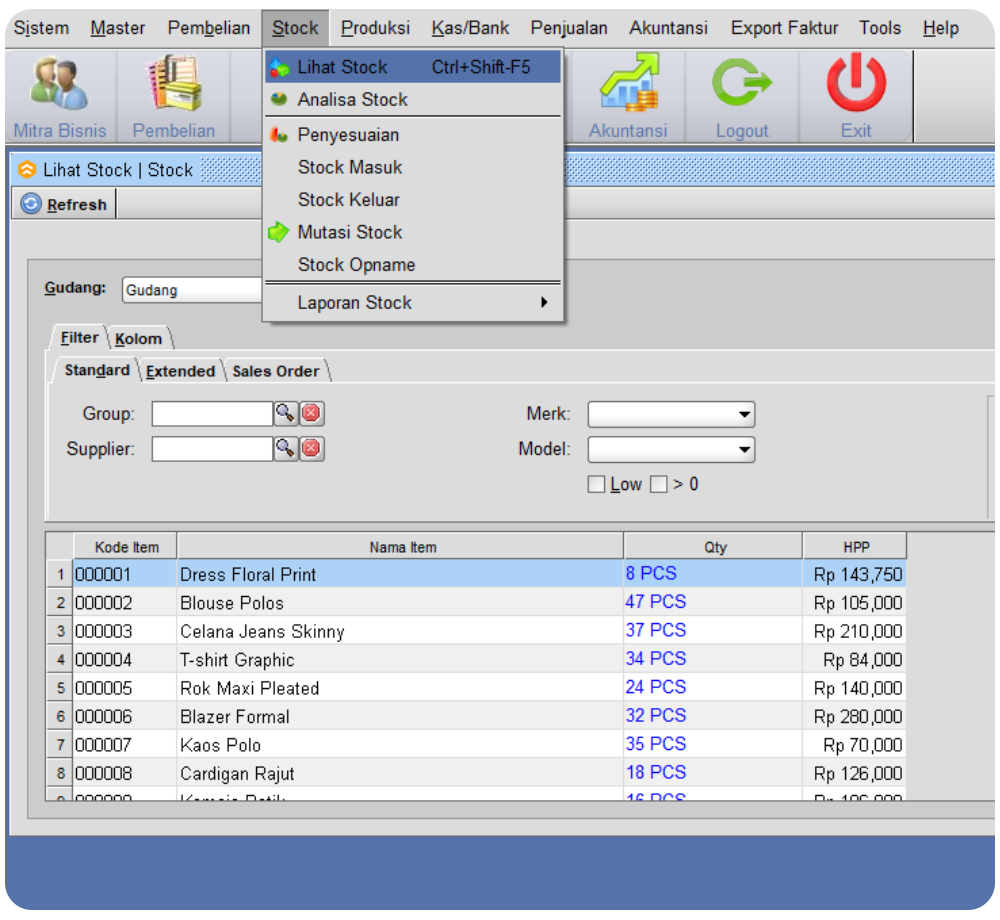Click the Rp 280,000 HPP cell
The image size is (1000, 920).
click(855, 716)
